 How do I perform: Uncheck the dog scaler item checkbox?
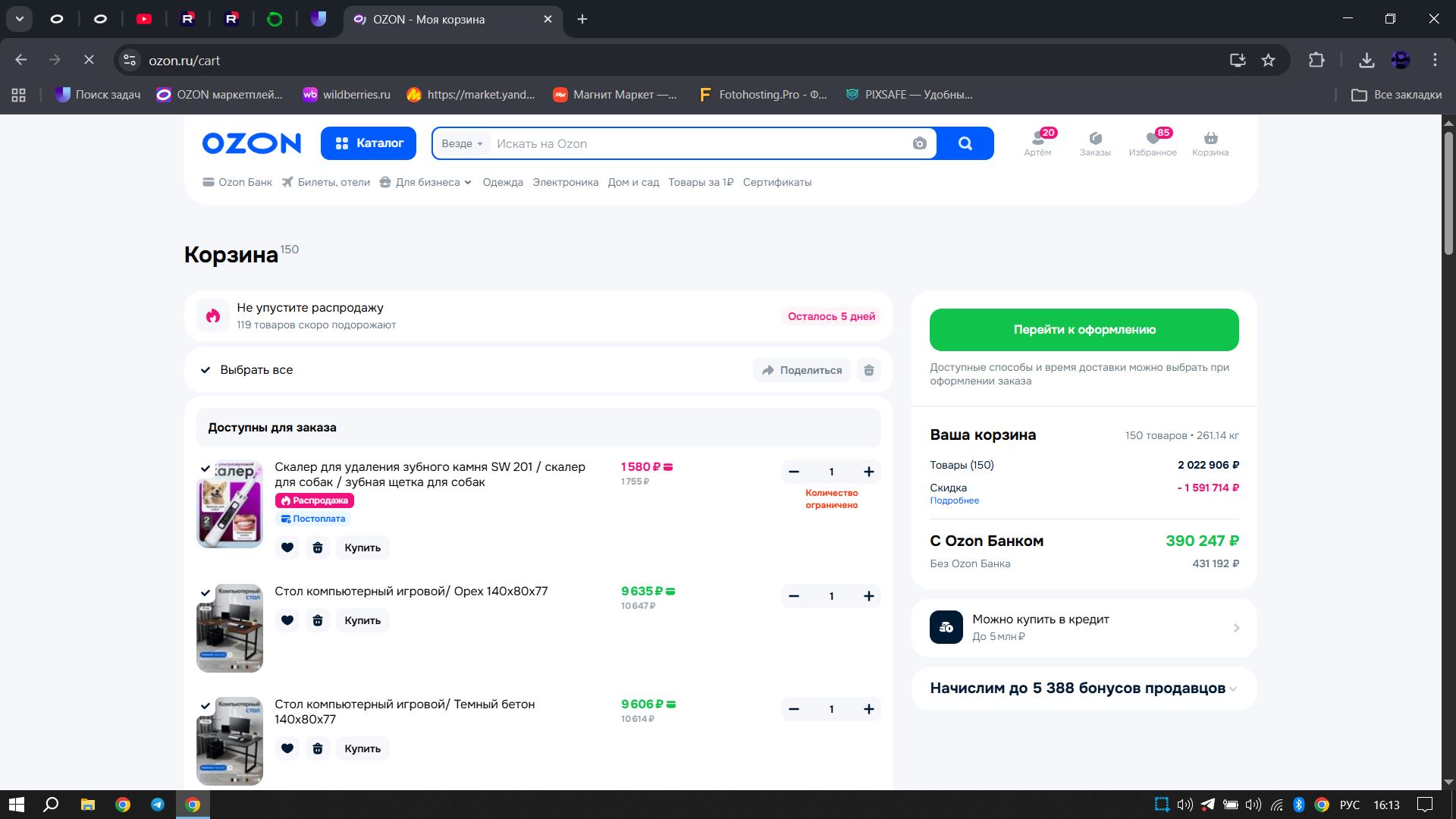(206, 469)
